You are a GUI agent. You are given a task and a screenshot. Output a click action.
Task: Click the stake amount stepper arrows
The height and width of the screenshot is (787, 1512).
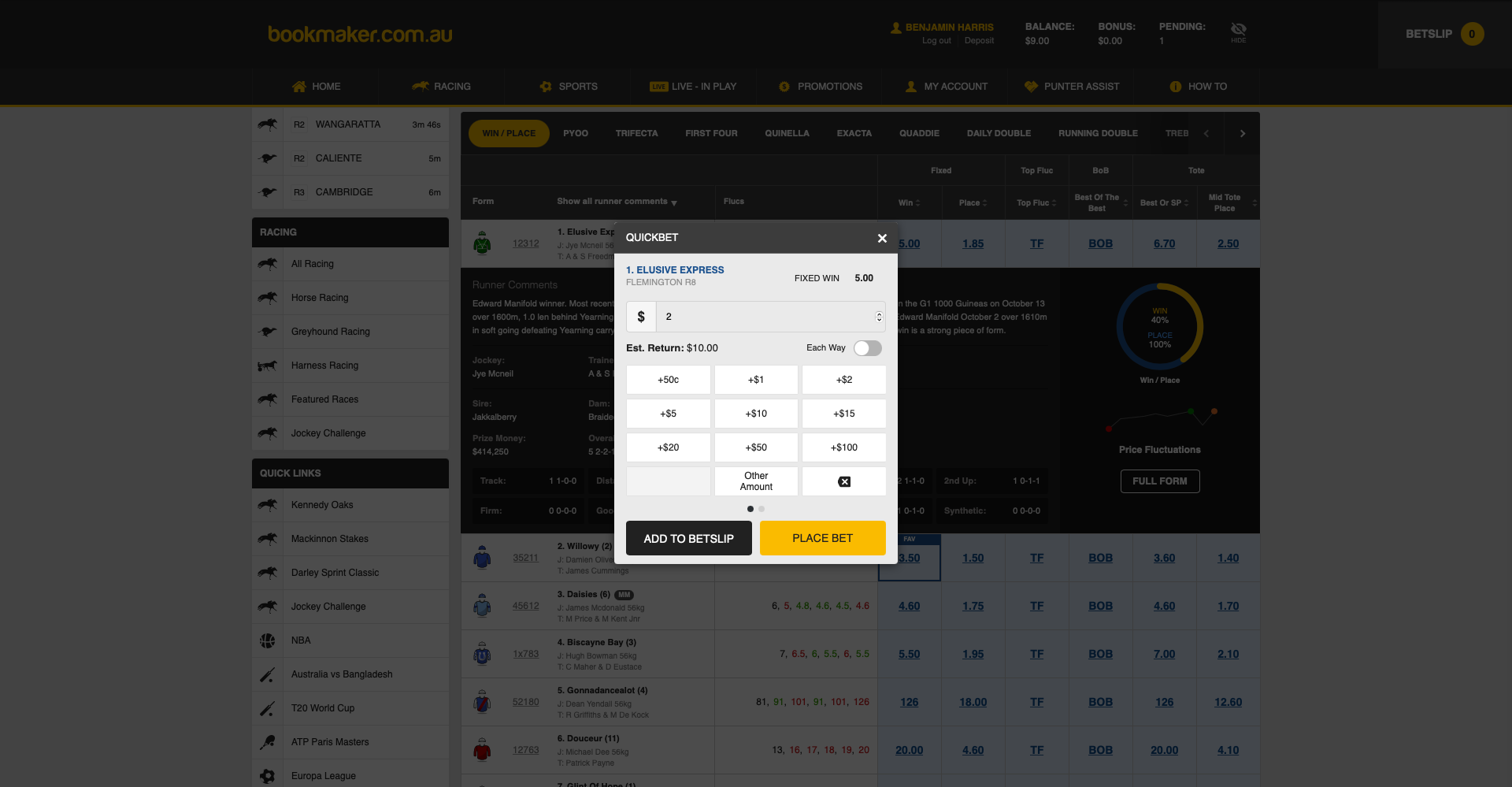point(879,317)
